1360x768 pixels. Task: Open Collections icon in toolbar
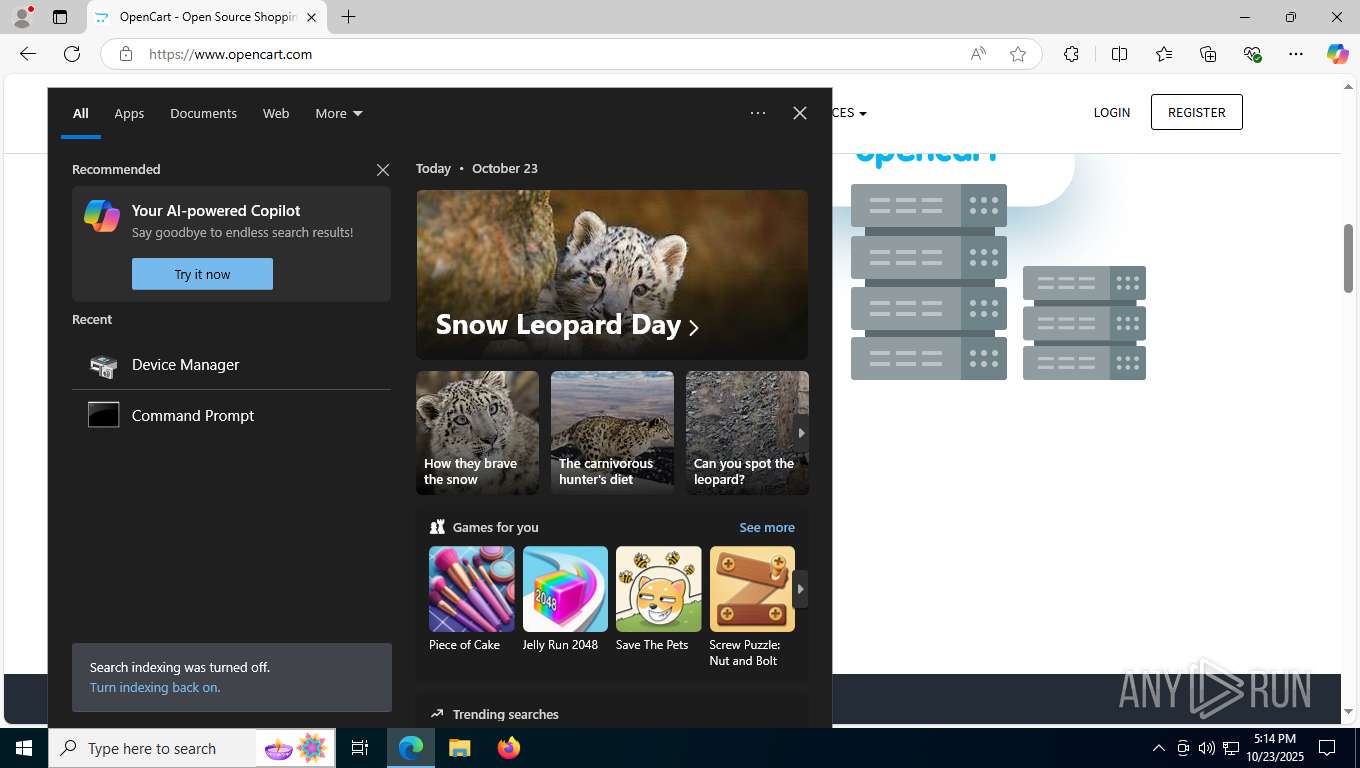tap(1208, 54)
